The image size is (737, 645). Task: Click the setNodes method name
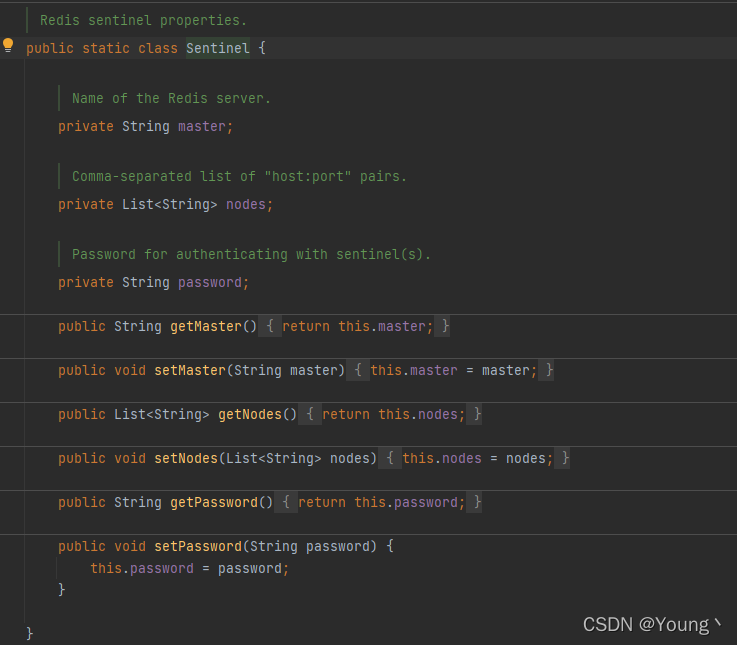[x=186, y=458]
